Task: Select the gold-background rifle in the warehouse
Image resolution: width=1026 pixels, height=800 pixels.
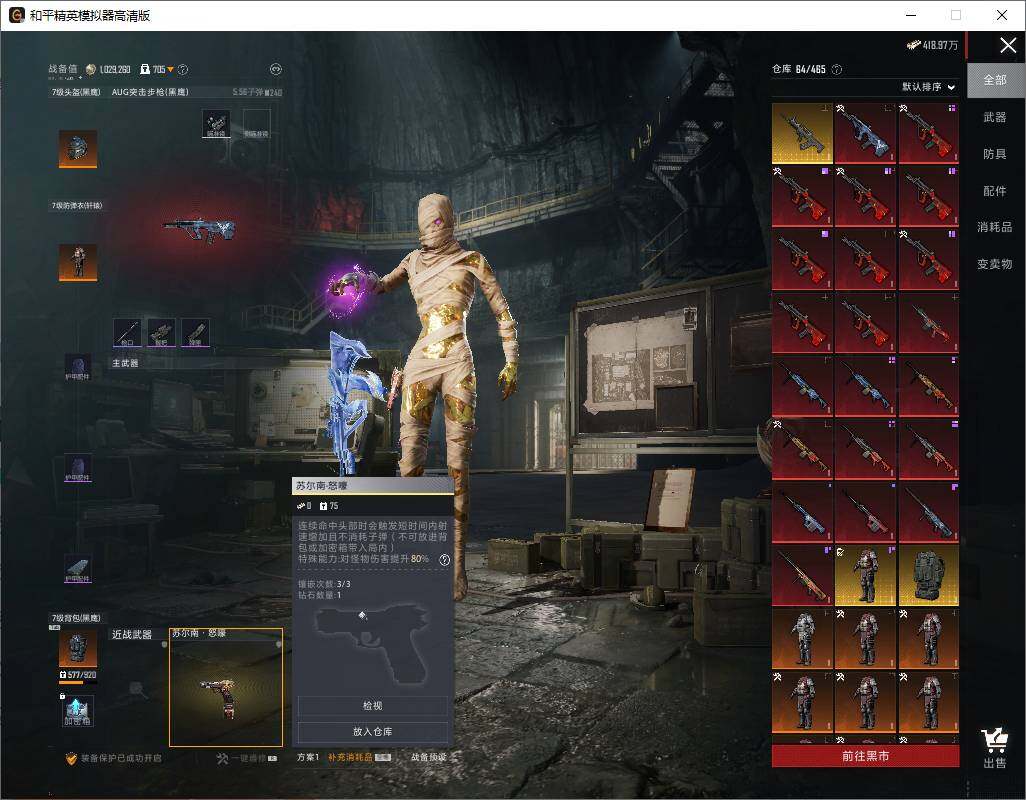Action: pyautogui.click(x=802, y=133)
